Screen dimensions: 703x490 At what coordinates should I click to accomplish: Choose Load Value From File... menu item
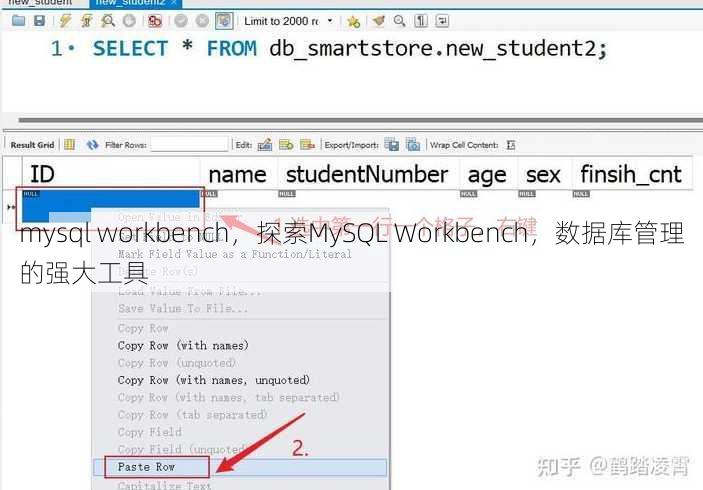(x=190, y=291)
